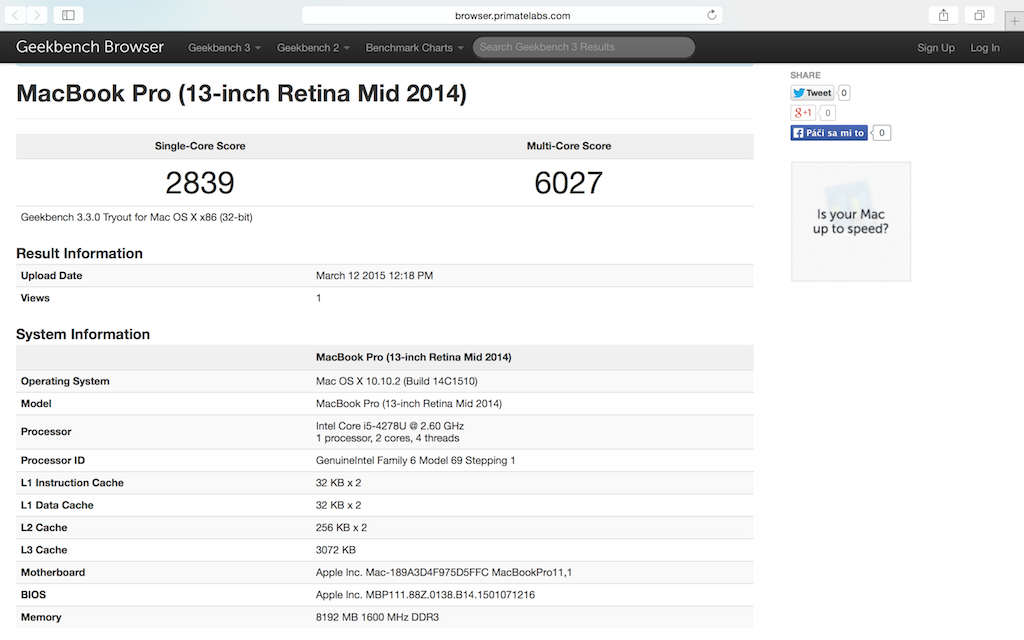Open the Geekbench Browser home logo

[90, 47]
